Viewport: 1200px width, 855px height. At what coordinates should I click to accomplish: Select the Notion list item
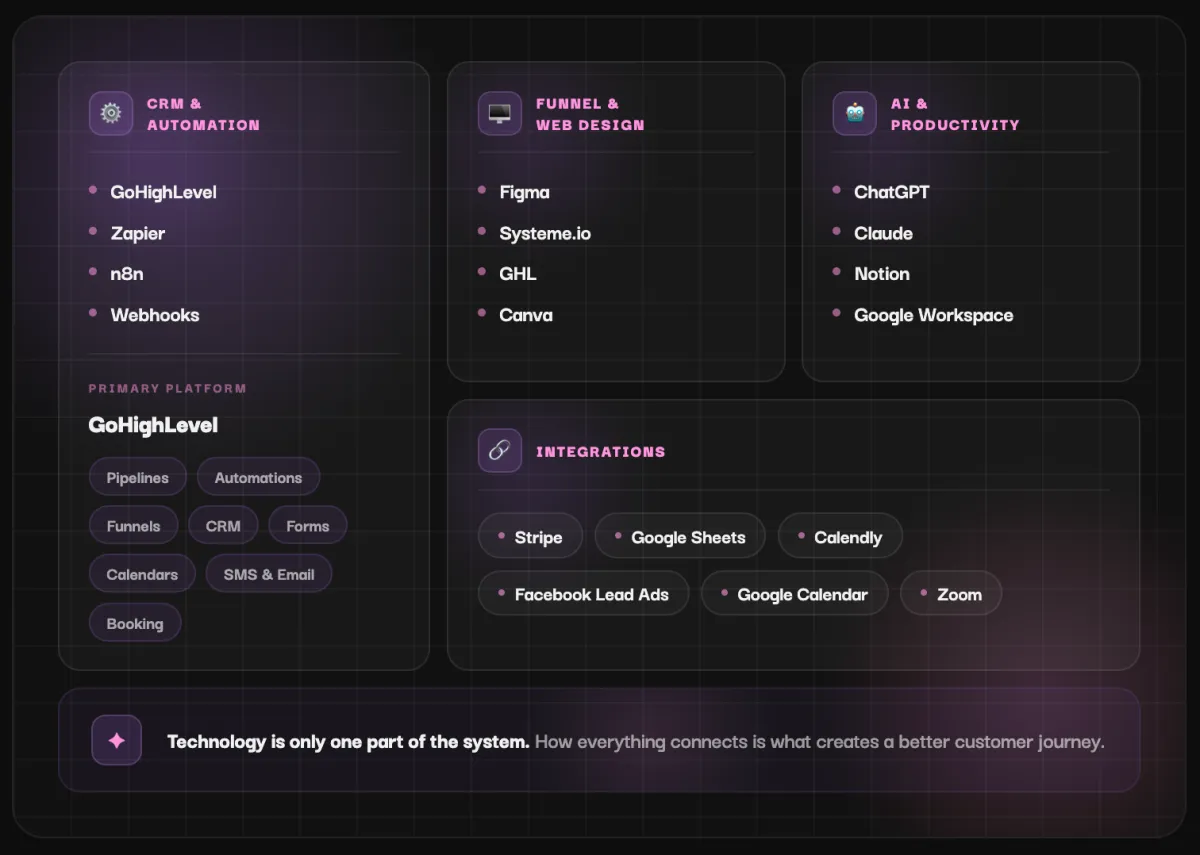pyautogui.click(x=882, y=274)
